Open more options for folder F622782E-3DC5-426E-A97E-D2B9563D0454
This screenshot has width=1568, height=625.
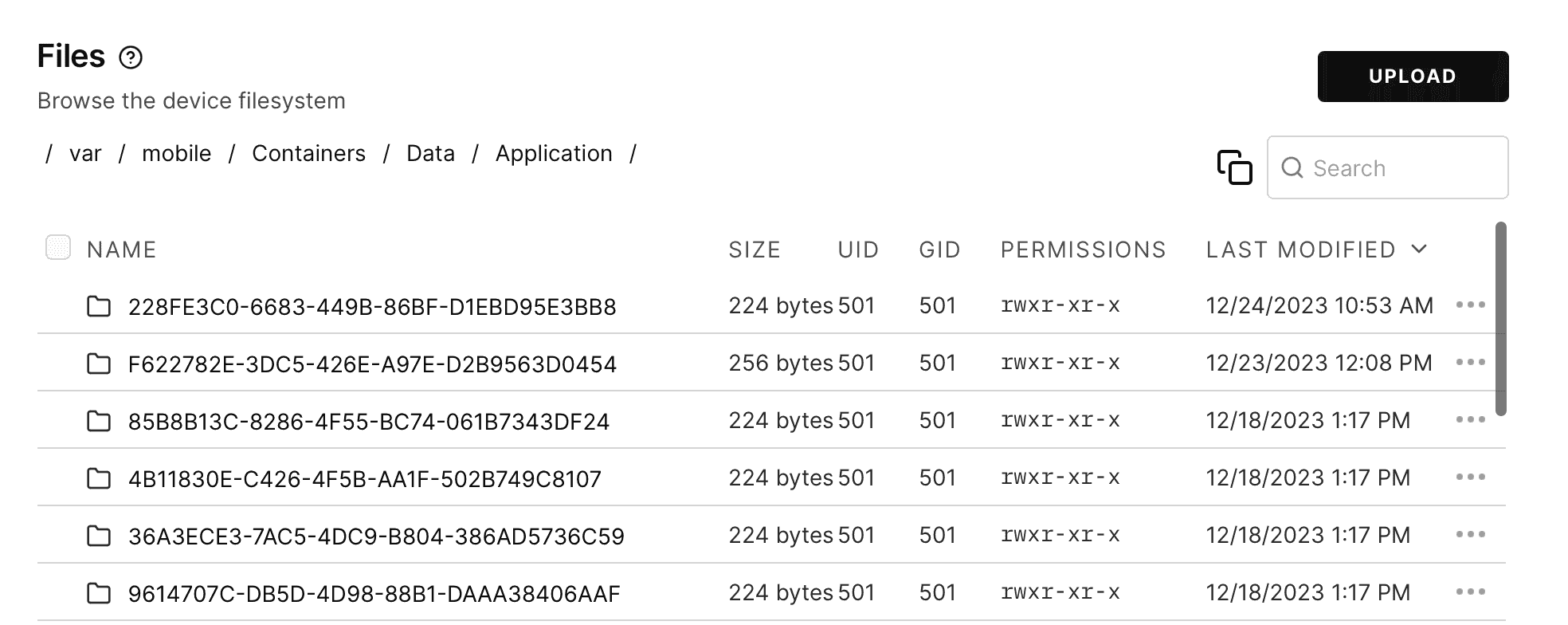coord(1470,363)
